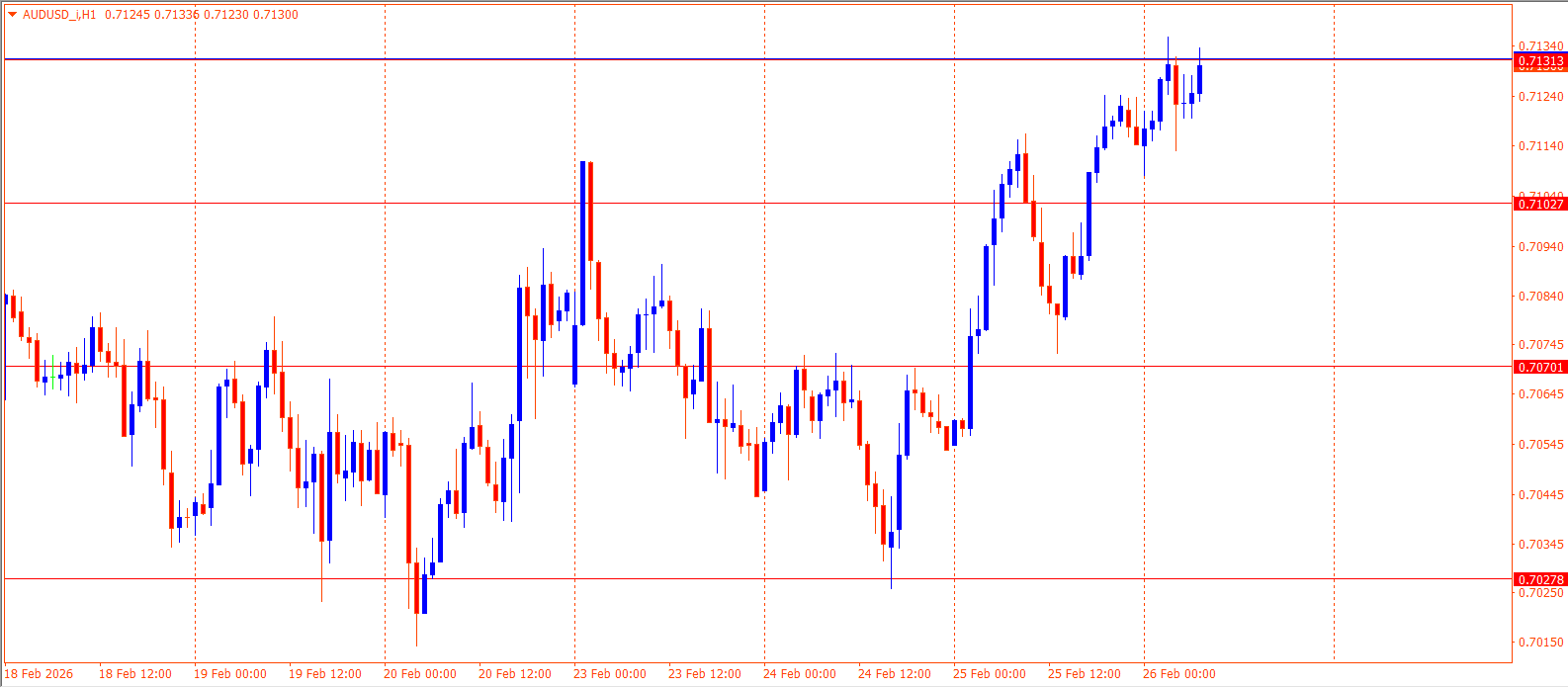Click the close price value 0.71300
Image resolution: width=1568 pixels, height=688 pixels.
276,15
